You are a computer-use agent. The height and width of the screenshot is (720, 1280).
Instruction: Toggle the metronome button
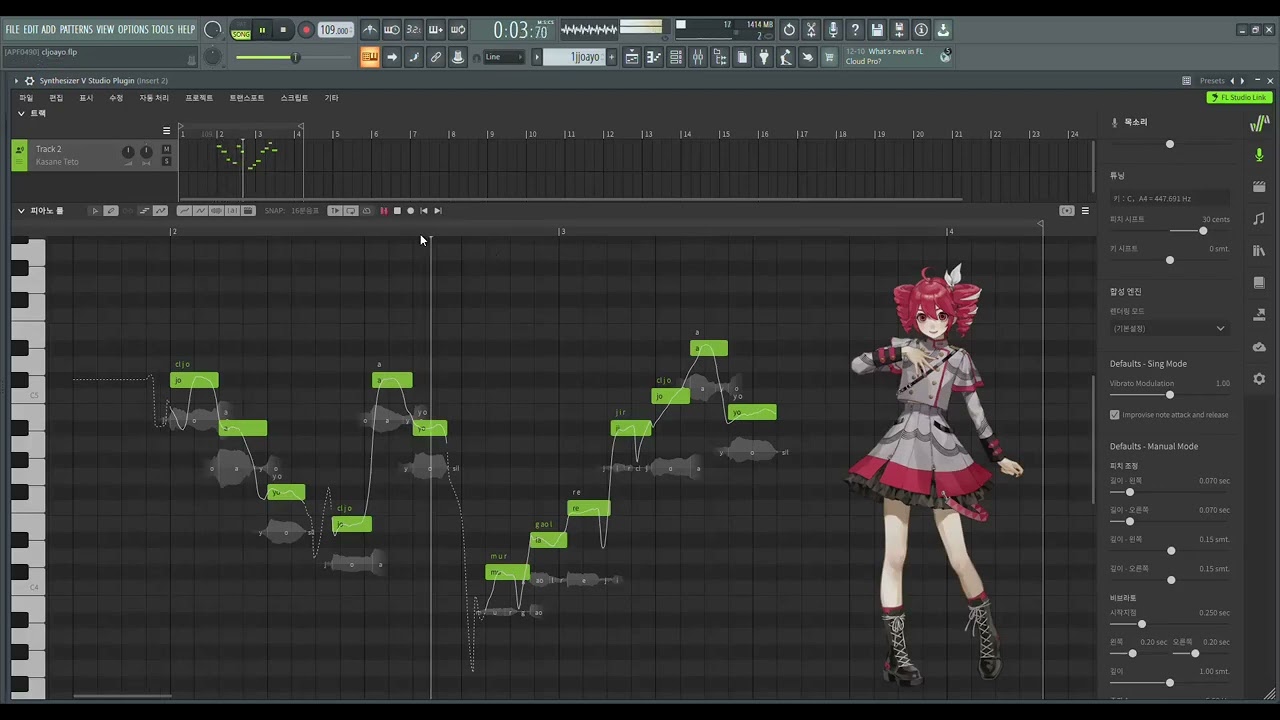[369, 30]
